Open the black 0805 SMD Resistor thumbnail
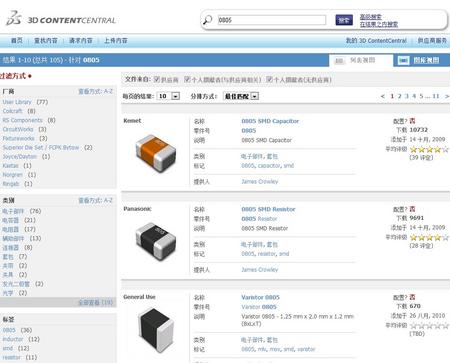Viewport: 450px width, 363px height. coord(156,241)
